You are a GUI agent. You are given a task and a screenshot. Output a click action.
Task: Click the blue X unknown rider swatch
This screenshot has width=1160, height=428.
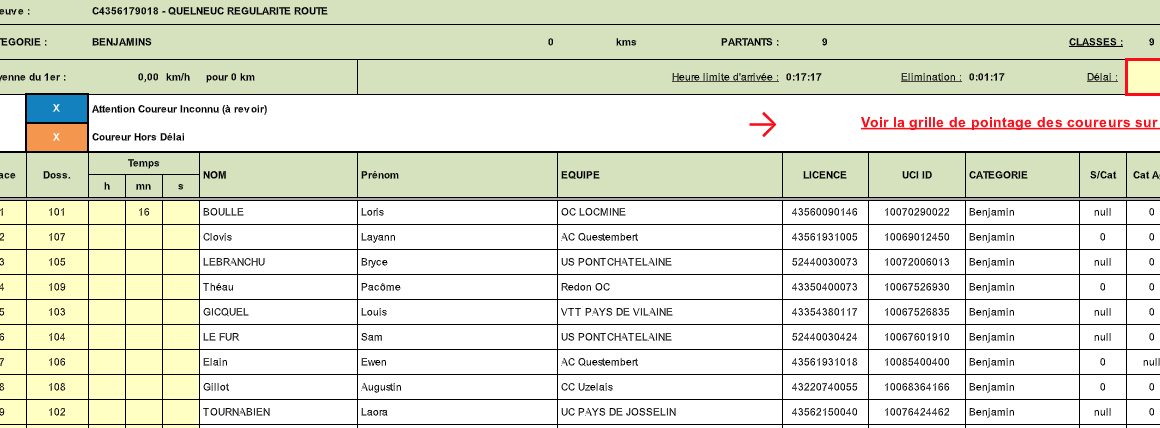point(56,109)
